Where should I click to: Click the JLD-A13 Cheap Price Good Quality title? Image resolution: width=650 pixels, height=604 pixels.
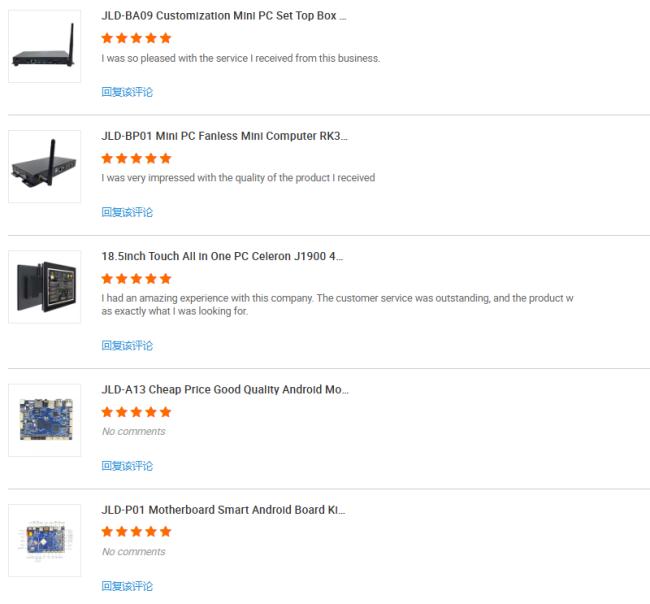(225, 390)
